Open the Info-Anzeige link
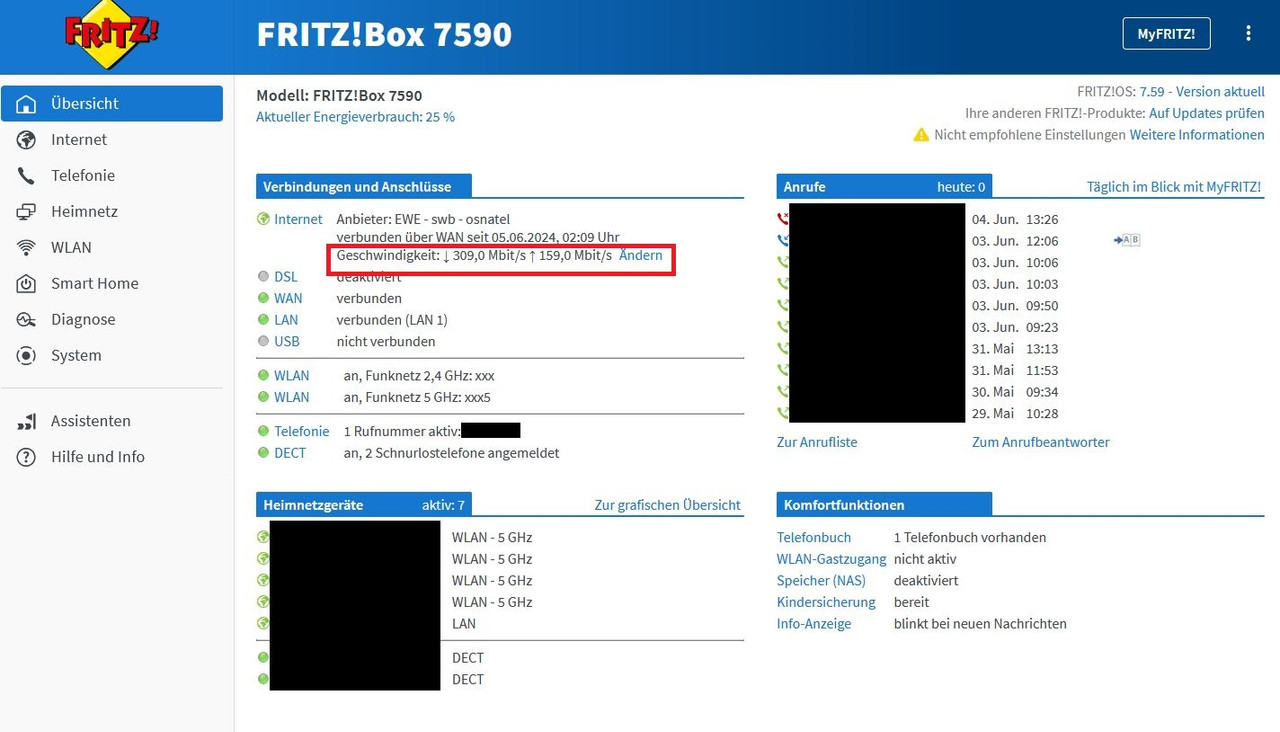Viewport: 1280px width, 732px height. point(814,624)
